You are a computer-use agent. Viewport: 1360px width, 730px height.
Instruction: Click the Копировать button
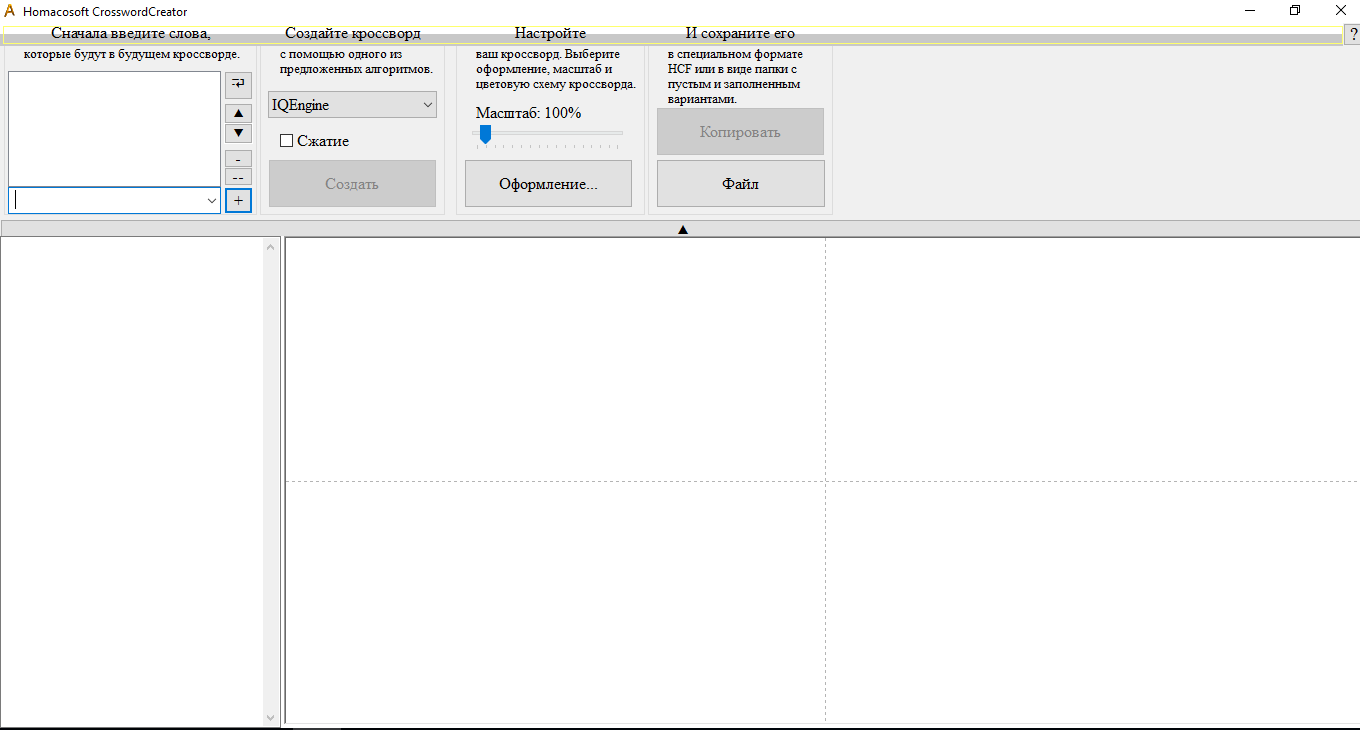740,132
